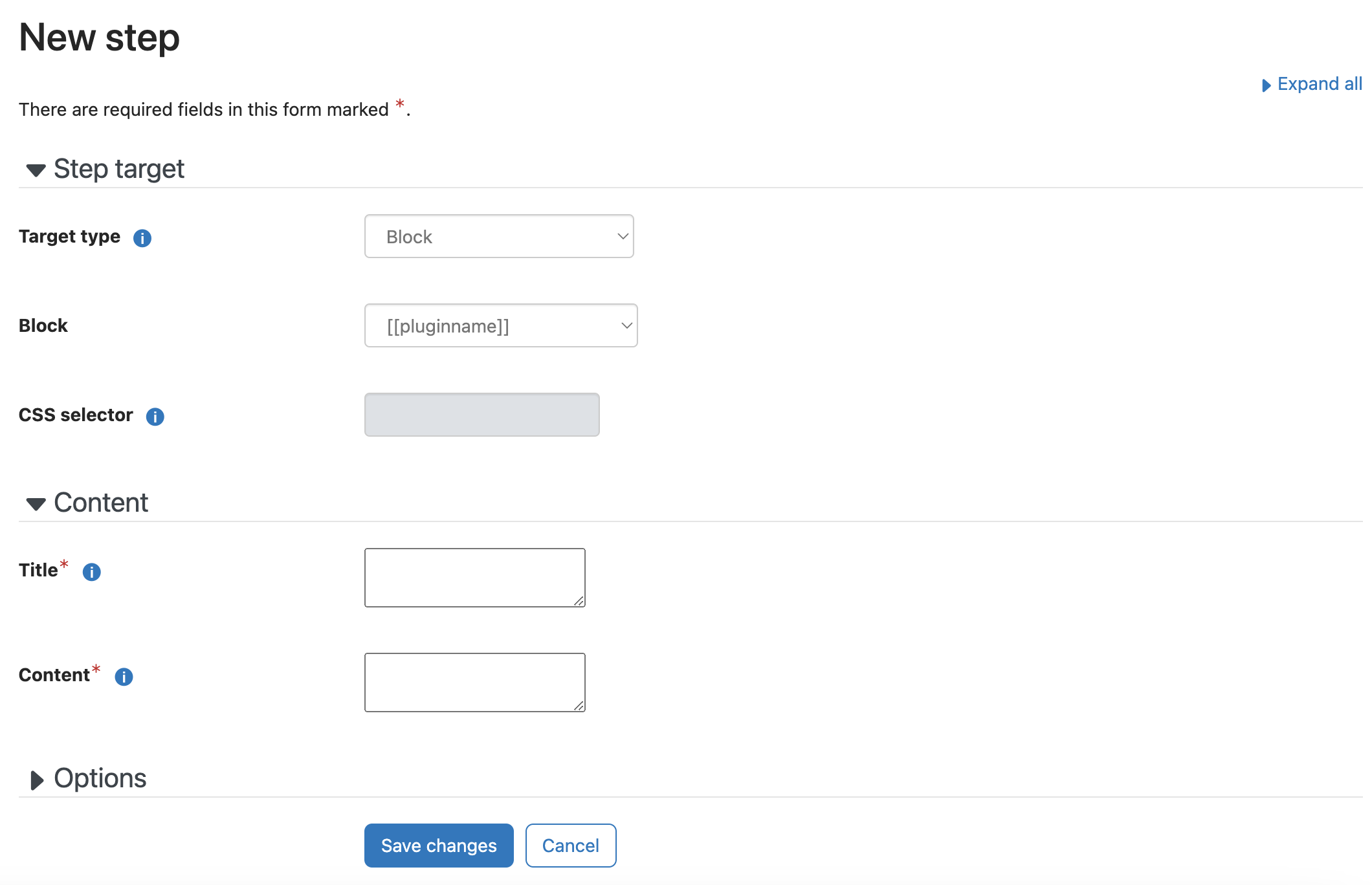Screen dimensions: 1372x885
Task: Focus the Content text area
Action: coord(475,683)
